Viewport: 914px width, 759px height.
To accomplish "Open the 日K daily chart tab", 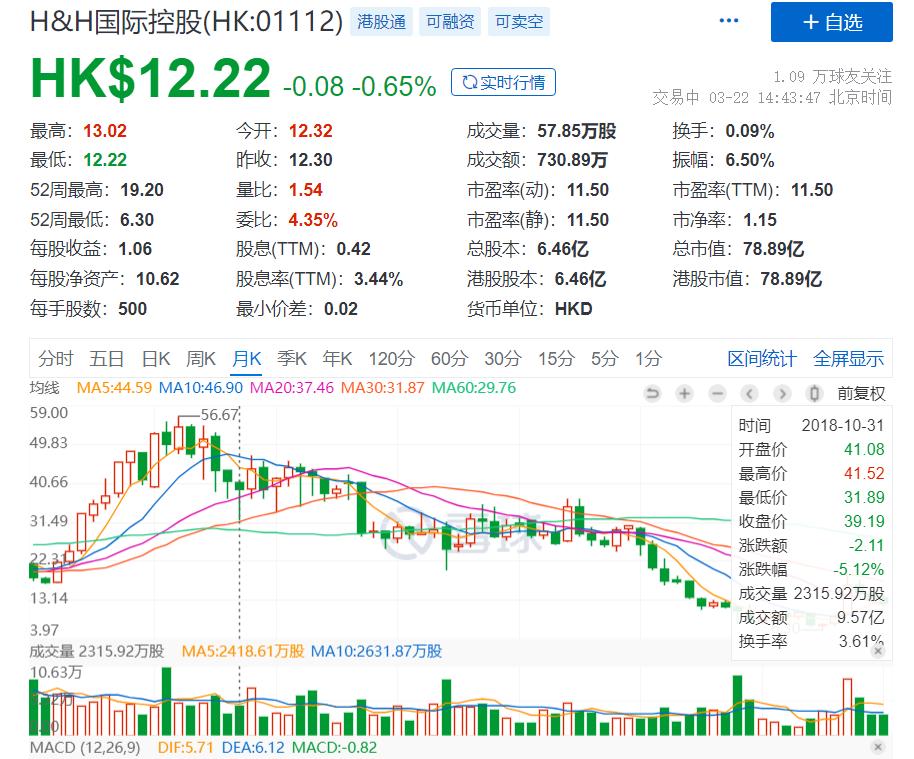I will coord(154,357).
